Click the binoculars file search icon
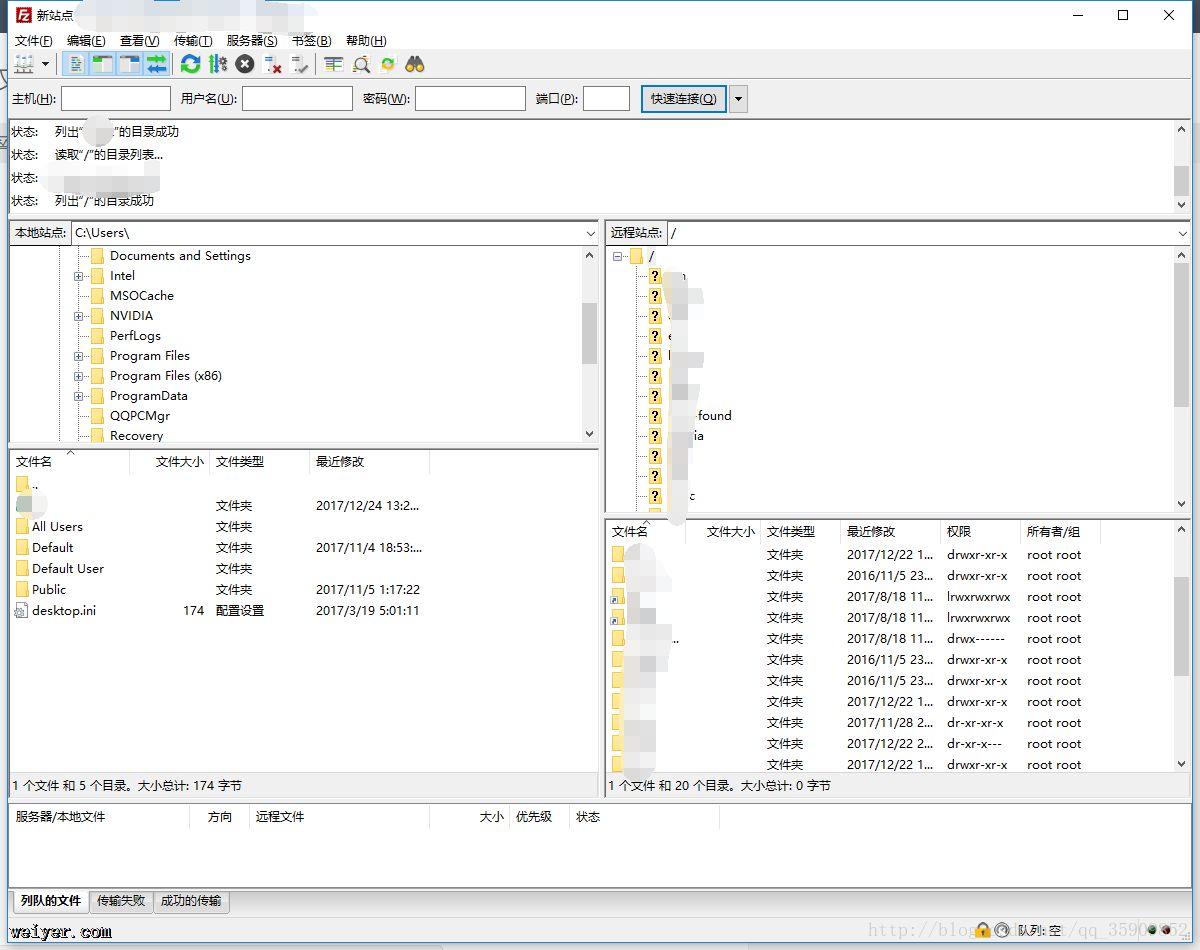Viewport: 1200px width, 950px height. (415, 64)
